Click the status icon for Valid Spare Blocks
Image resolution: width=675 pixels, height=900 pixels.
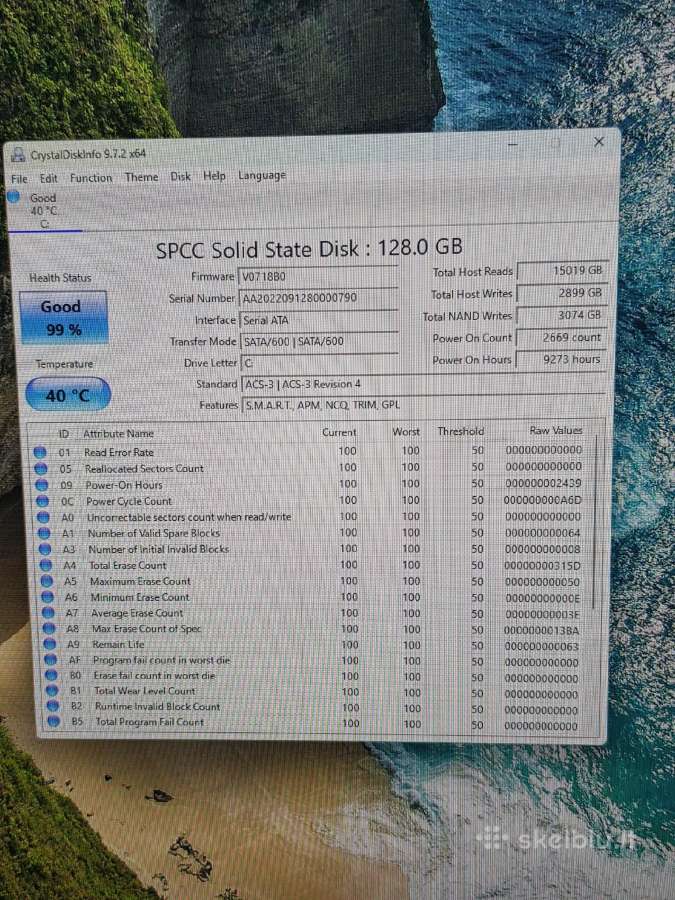click(44, 533)
